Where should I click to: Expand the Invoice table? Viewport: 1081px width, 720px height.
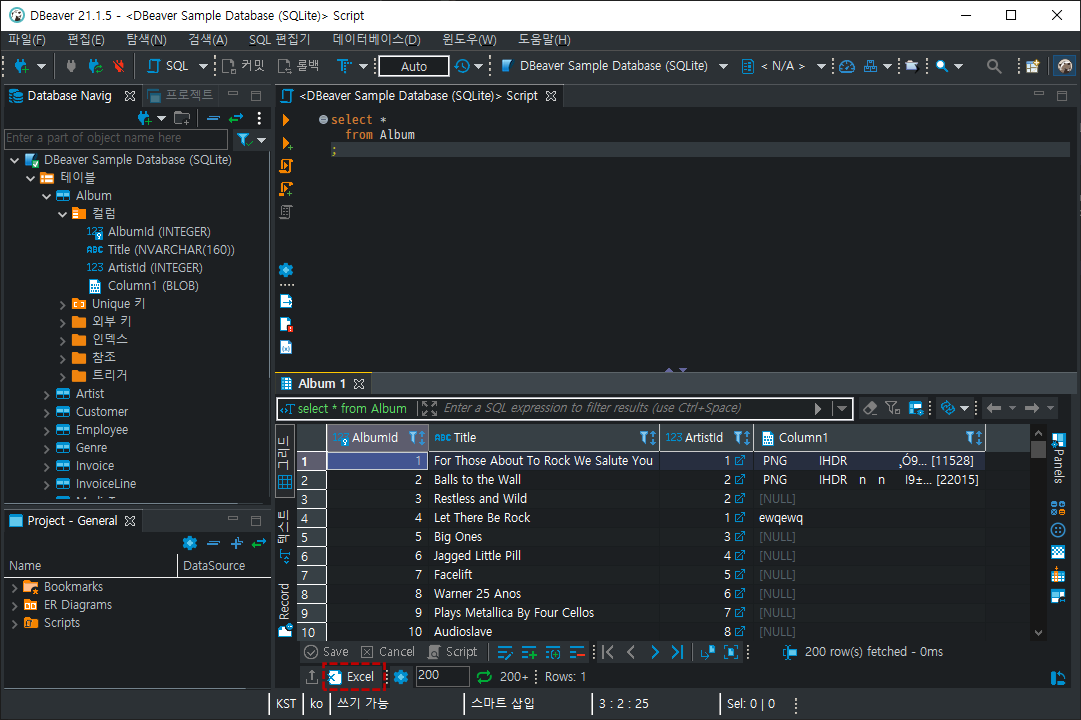coord(46,466)
